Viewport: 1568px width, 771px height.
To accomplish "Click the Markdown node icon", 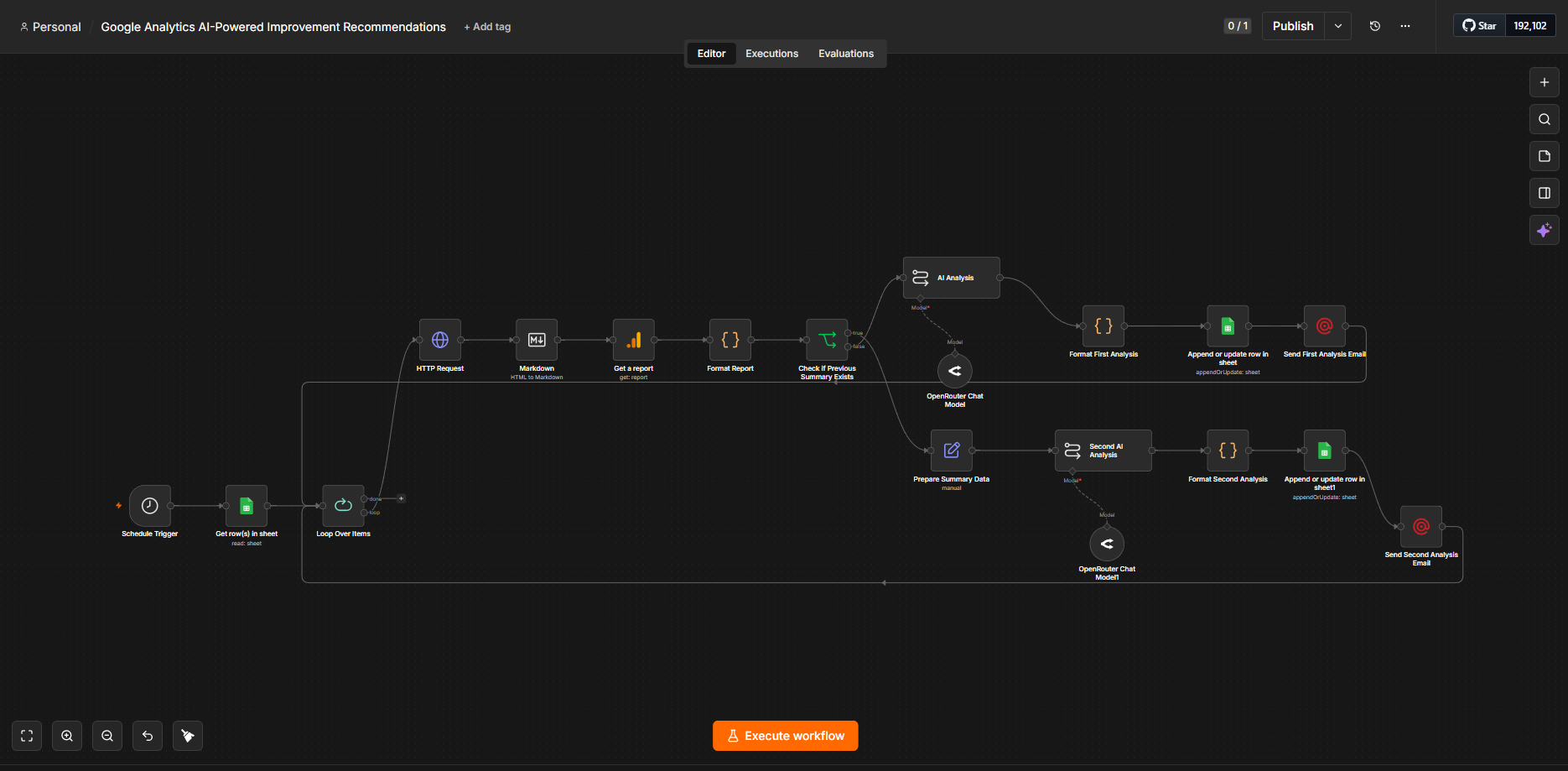I will click(537, 340).
